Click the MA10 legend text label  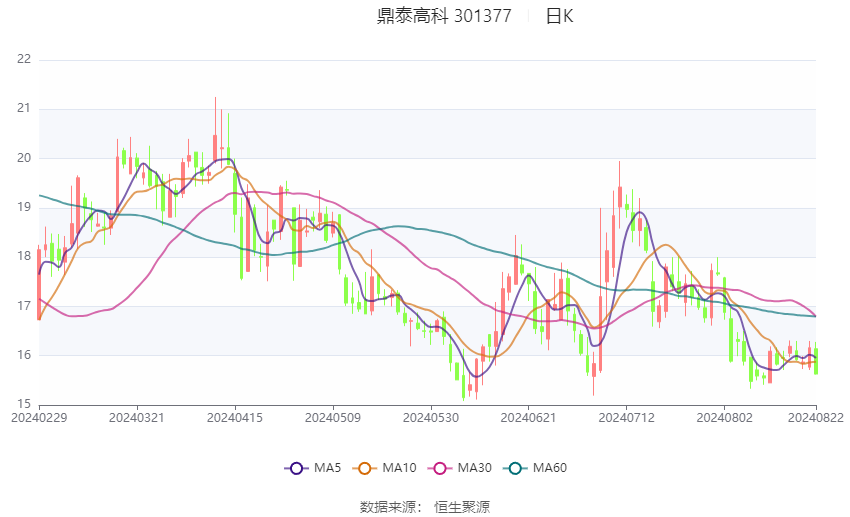tap(400, 468)
